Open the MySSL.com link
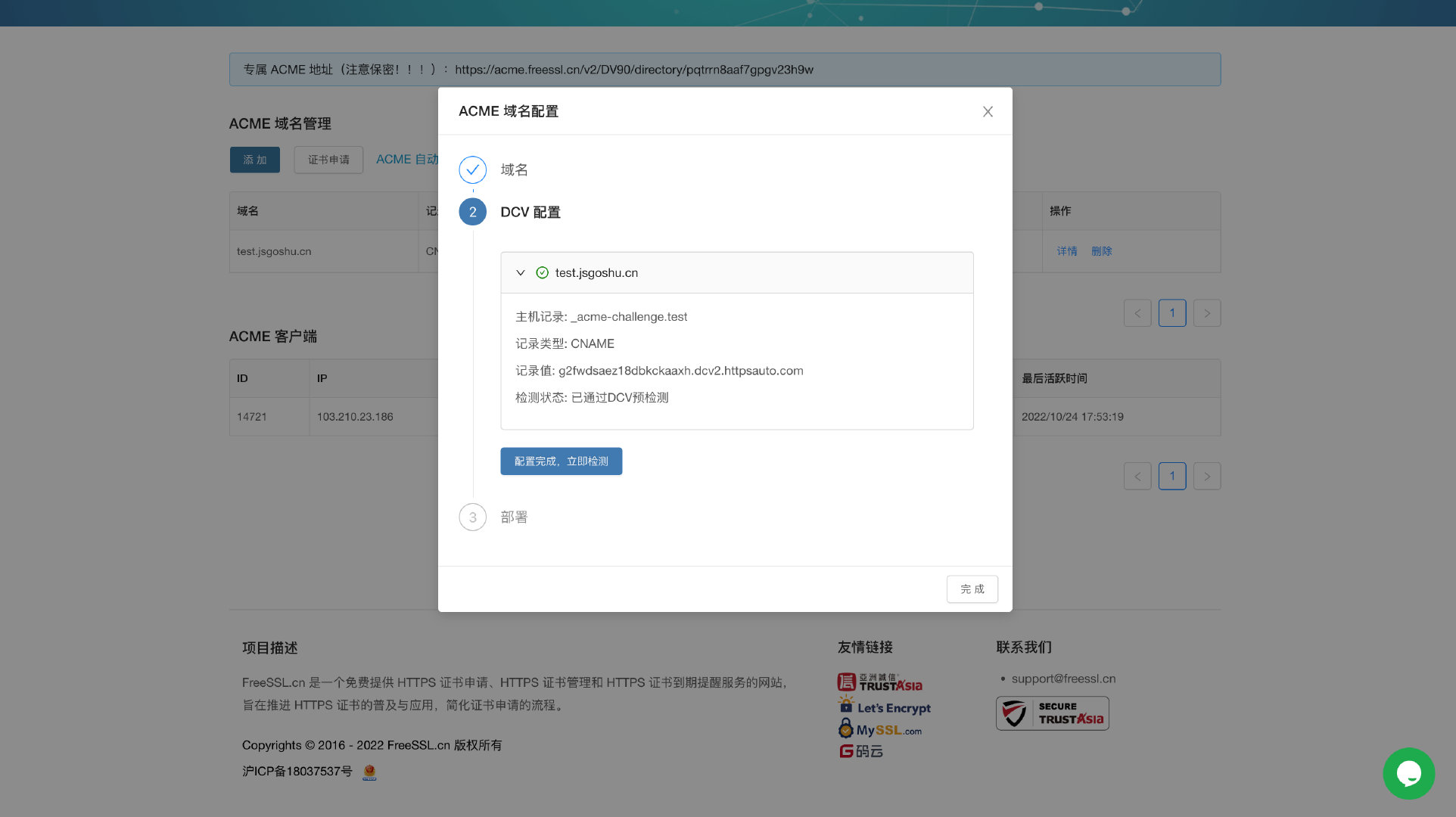This screenshot has height=817, width=1456. pyautogui.click(x=879, y=730)
